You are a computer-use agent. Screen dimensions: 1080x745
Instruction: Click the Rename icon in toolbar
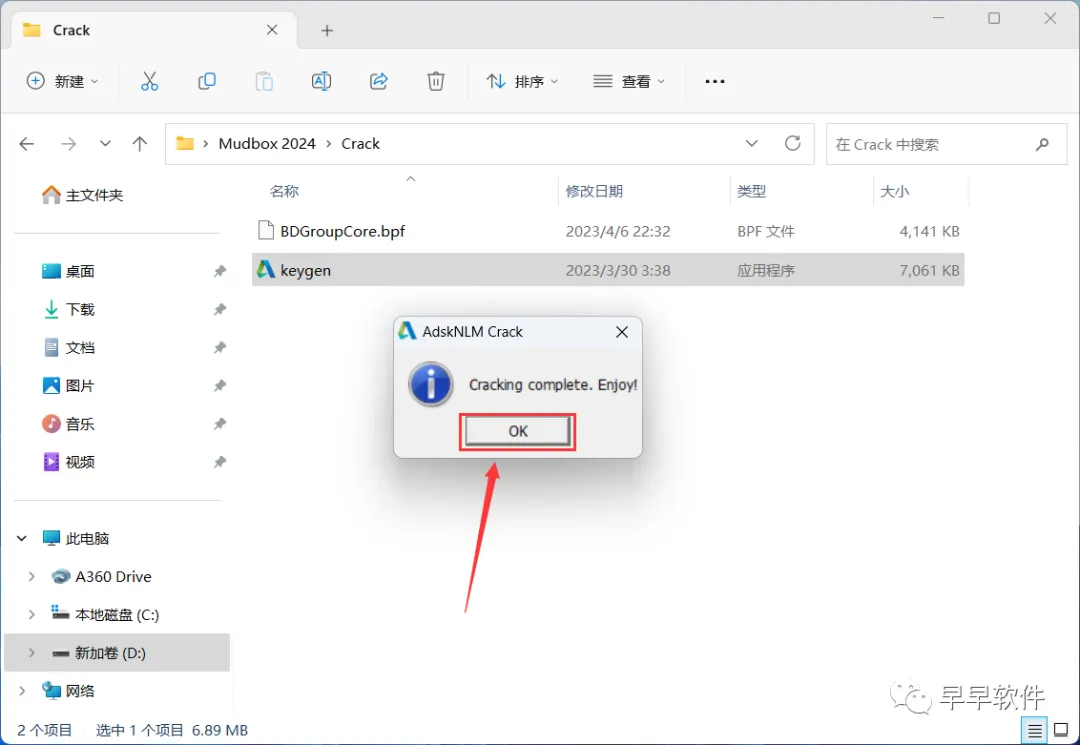click(x=321, y=81)
